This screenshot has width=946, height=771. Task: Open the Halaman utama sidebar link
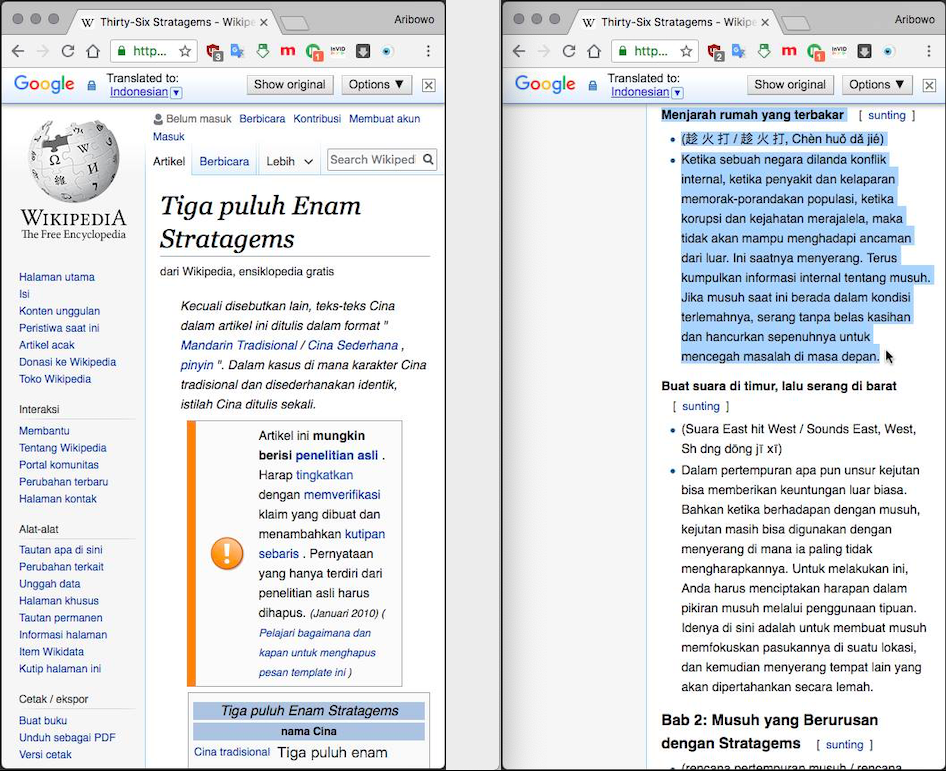pyautogui.click(x=57, y=277)
